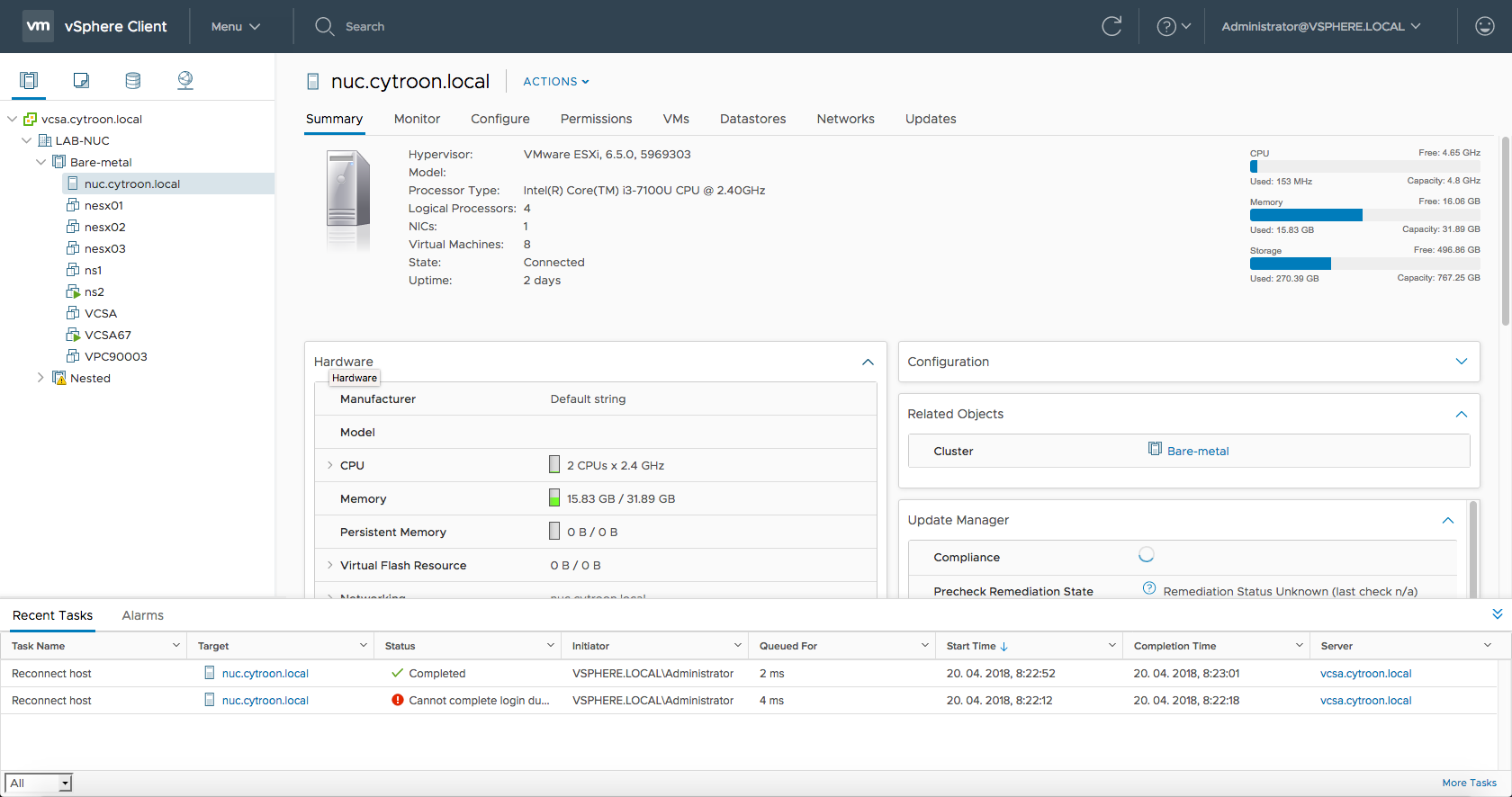
Task: Switch to the Configure tab
Action: (500, 119)
